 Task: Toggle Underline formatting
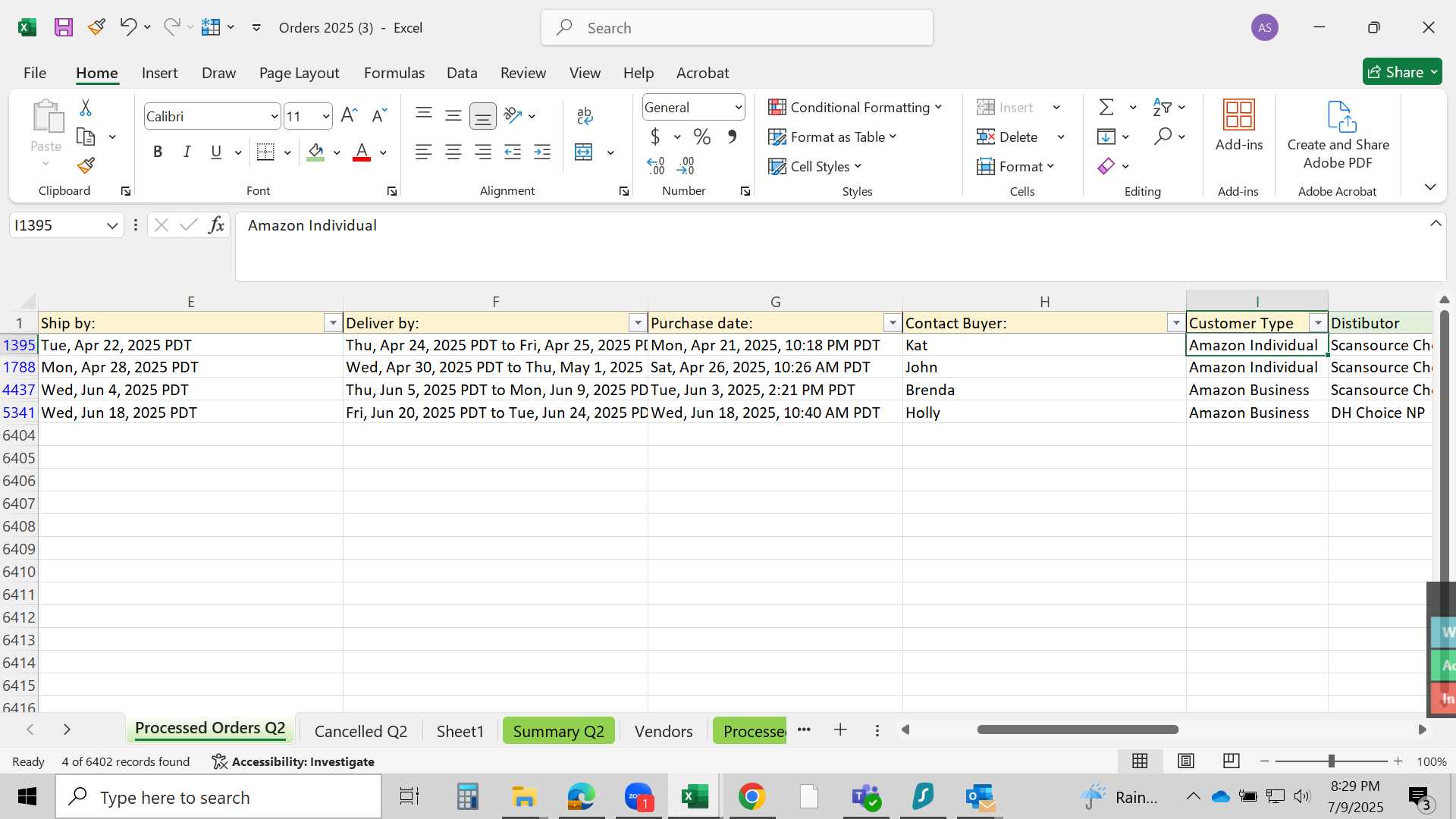pyautogui.click(x=216, y=152)
